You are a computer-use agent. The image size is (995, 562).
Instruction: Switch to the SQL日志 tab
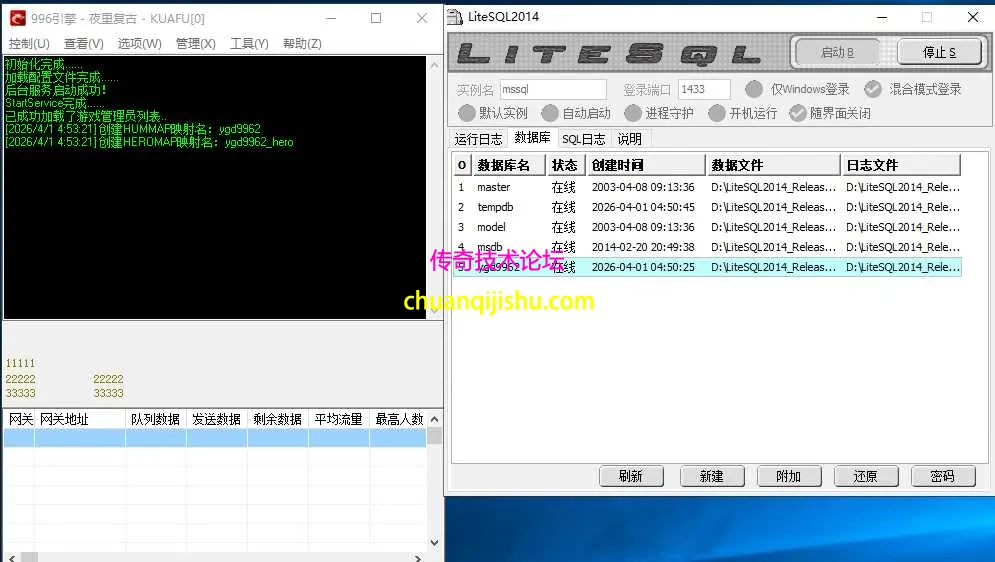583,139
